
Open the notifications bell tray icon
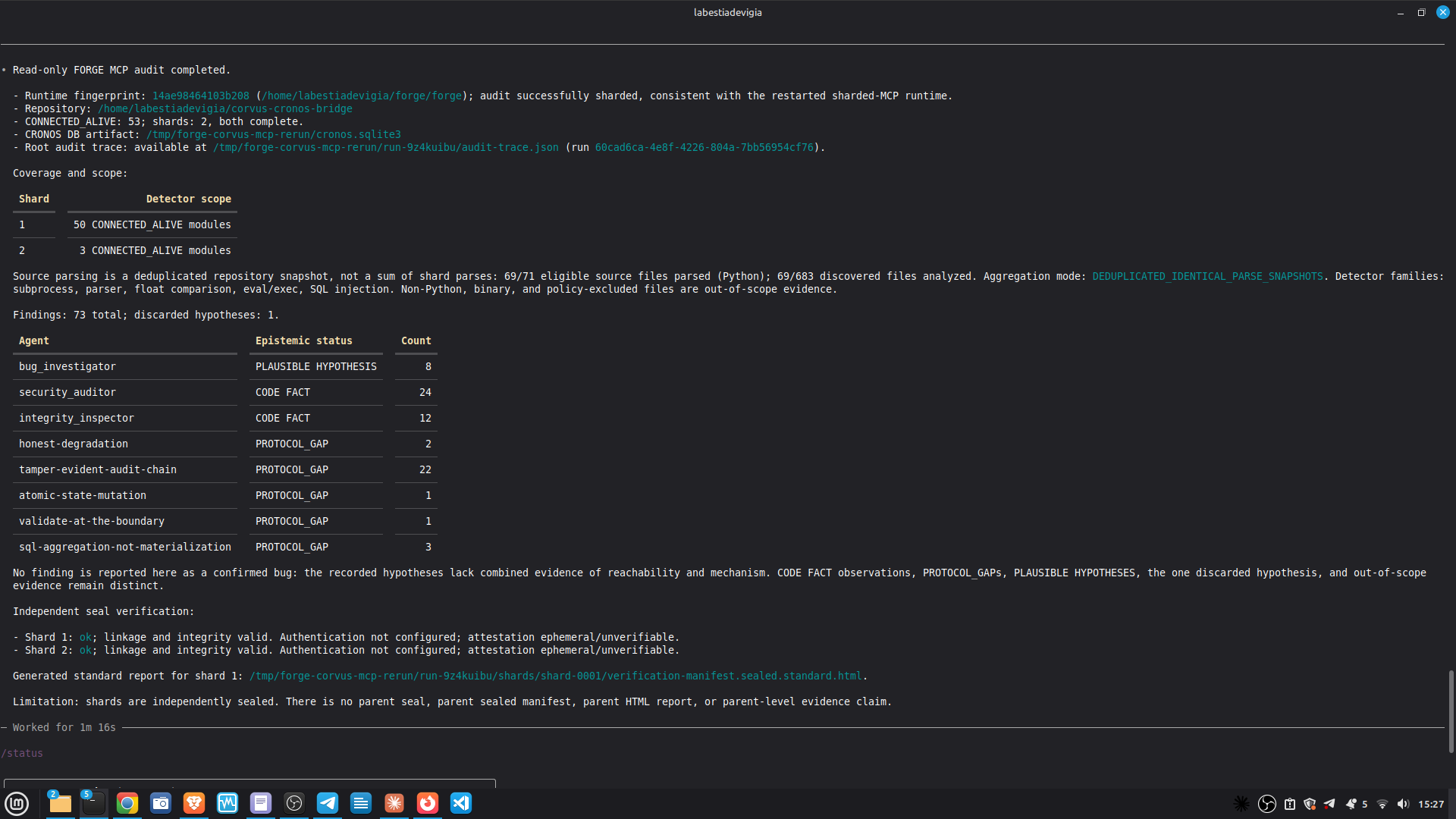click(1351, 804)
